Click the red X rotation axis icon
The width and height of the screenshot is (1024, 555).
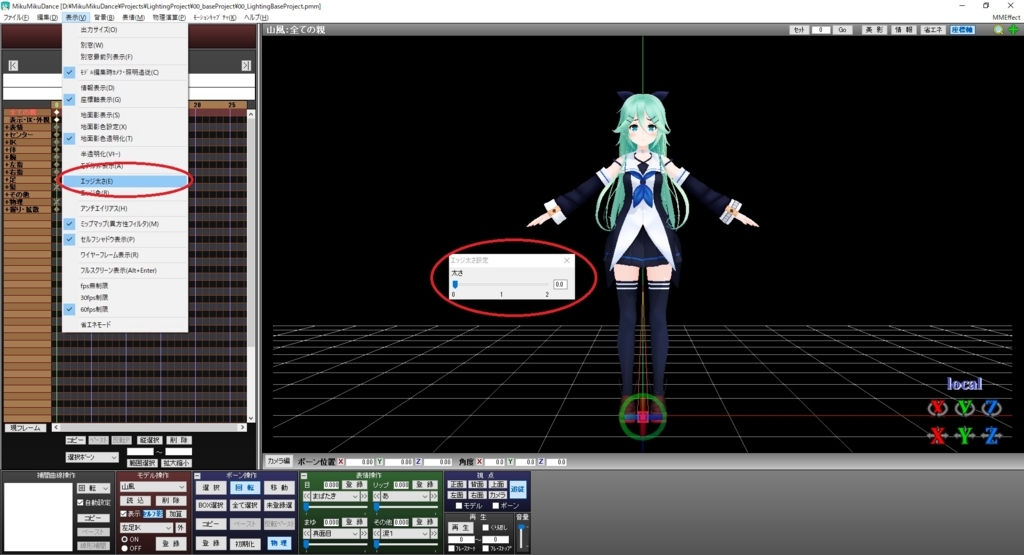click(937, 408)
